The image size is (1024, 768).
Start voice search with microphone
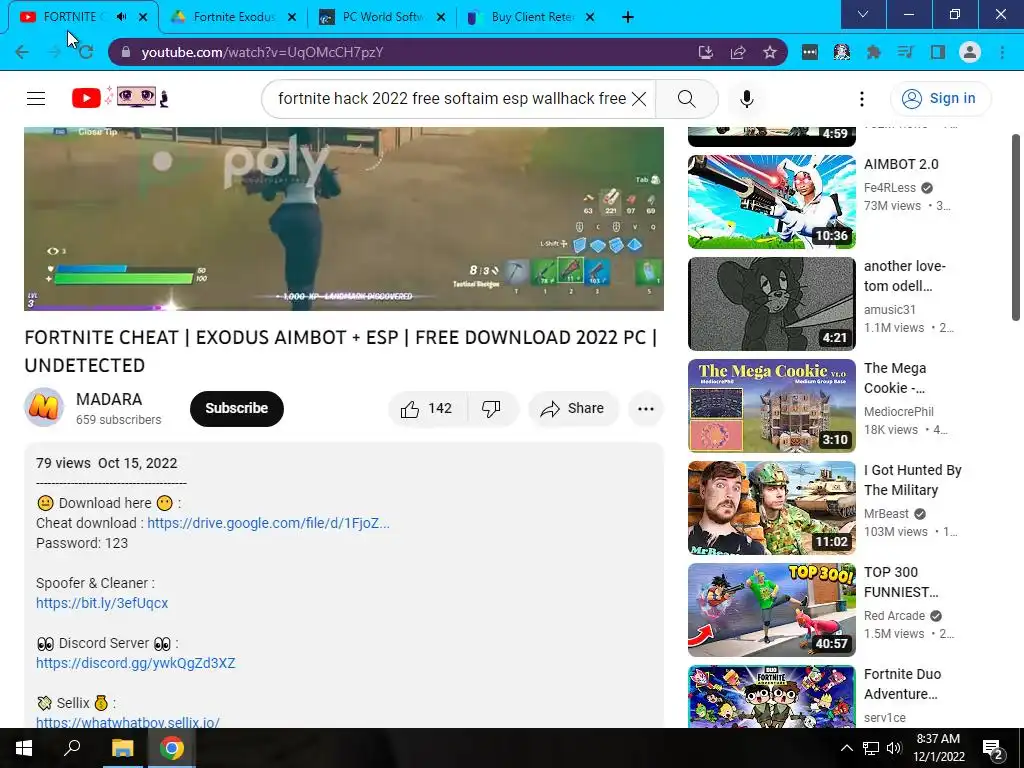pyautogui.click(x=746, y=99)
